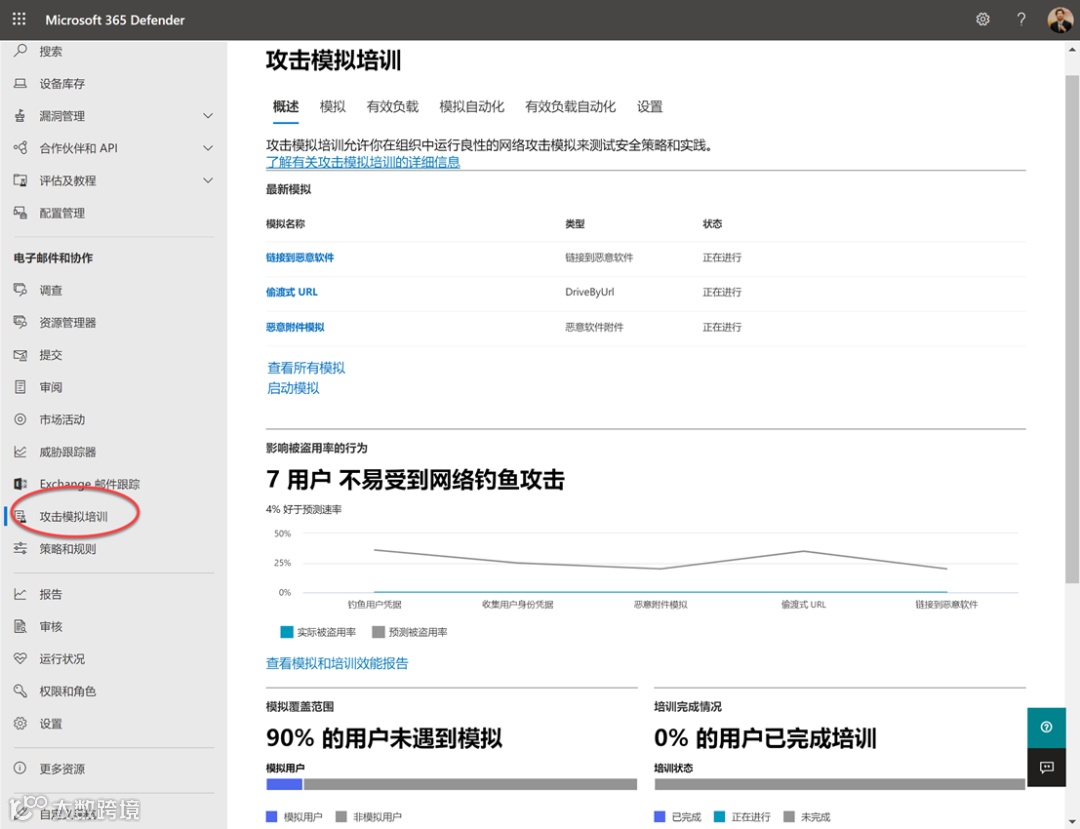Click the 模拟用户 blue legend swatch
The image size is (1080, 829).
(271, 817)
